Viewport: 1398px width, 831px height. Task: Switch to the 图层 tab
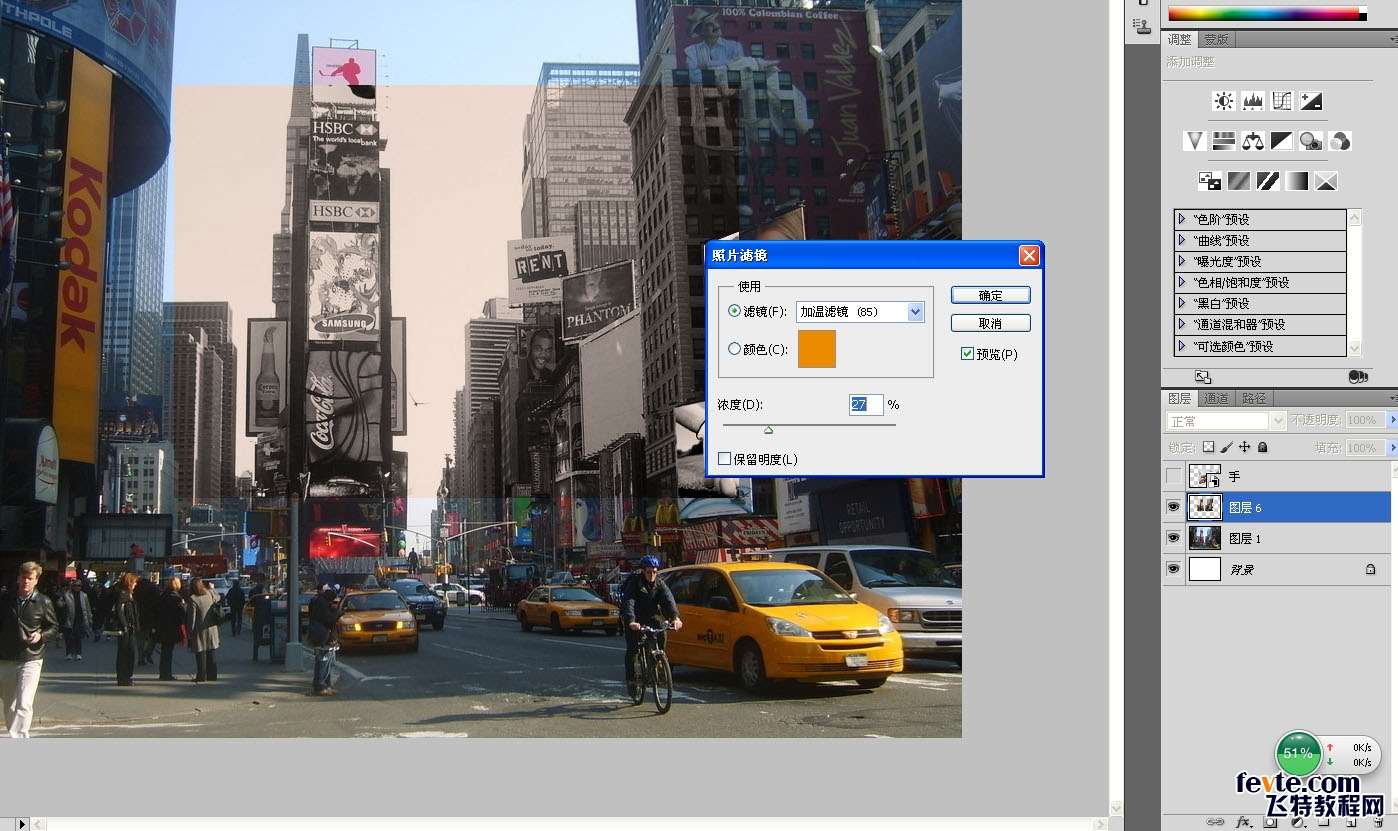1179,398
